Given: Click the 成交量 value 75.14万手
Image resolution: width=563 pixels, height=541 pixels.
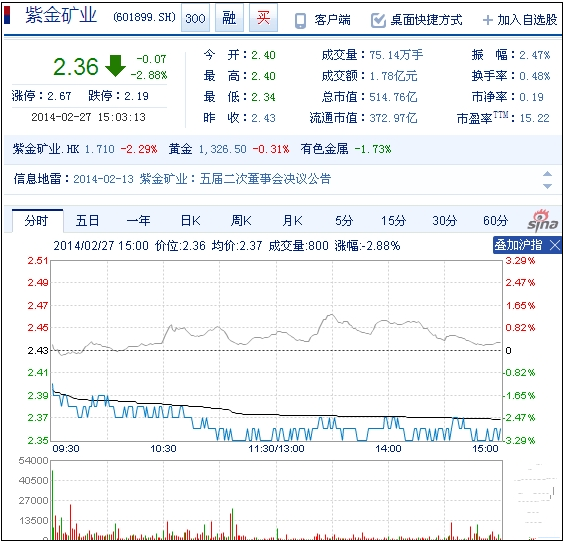Looking at the screenshot, I should coord(396,55).
